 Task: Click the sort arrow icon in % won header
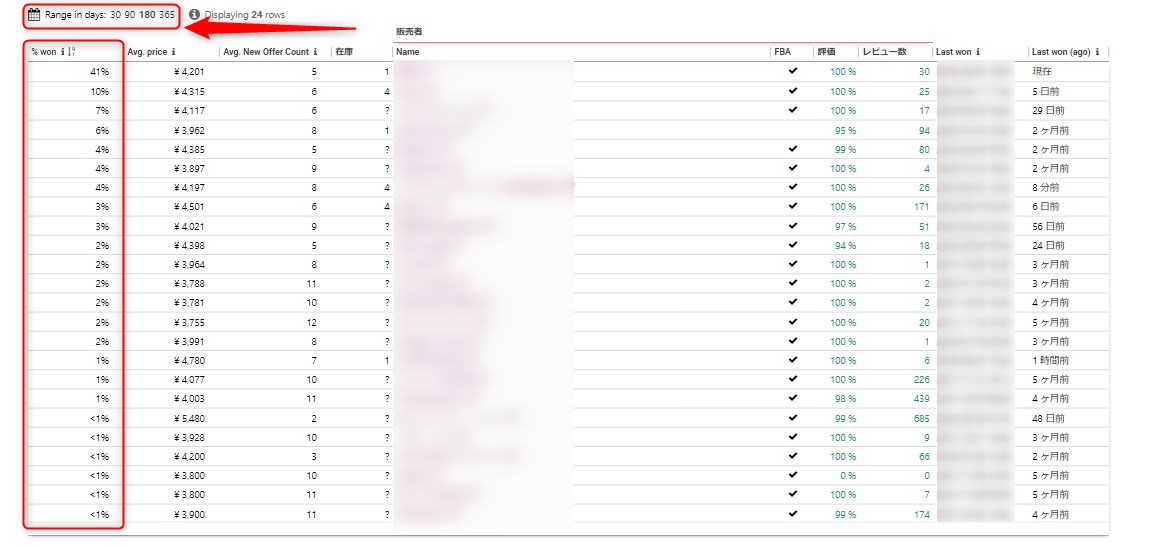point(73,52)
